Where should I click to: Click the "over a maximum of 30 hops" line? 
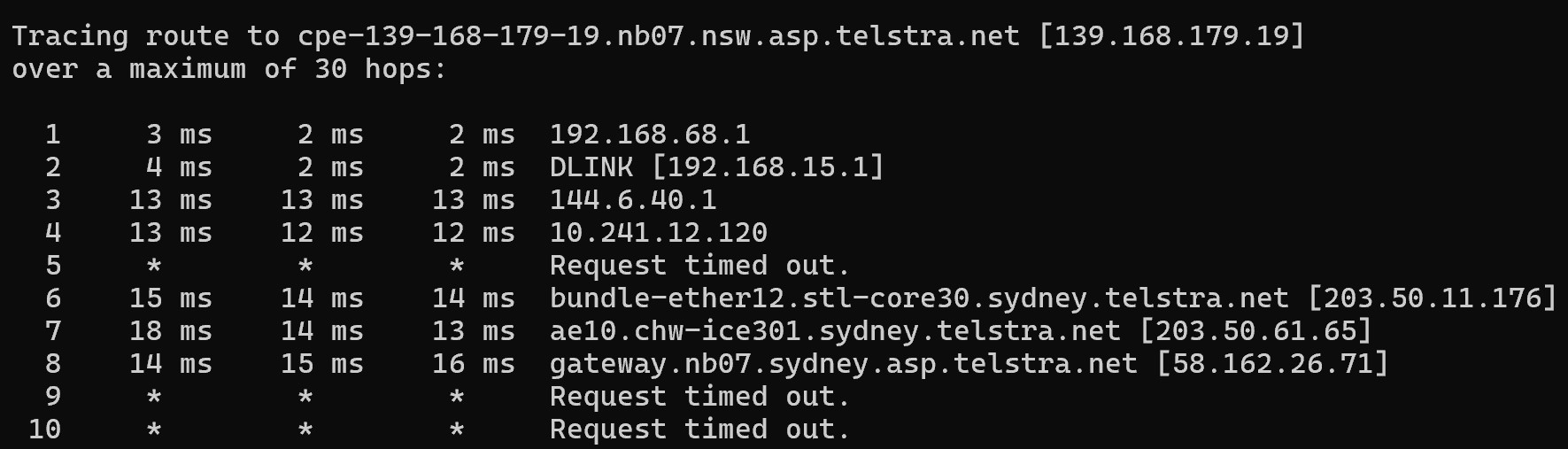[x=229, y=69]
